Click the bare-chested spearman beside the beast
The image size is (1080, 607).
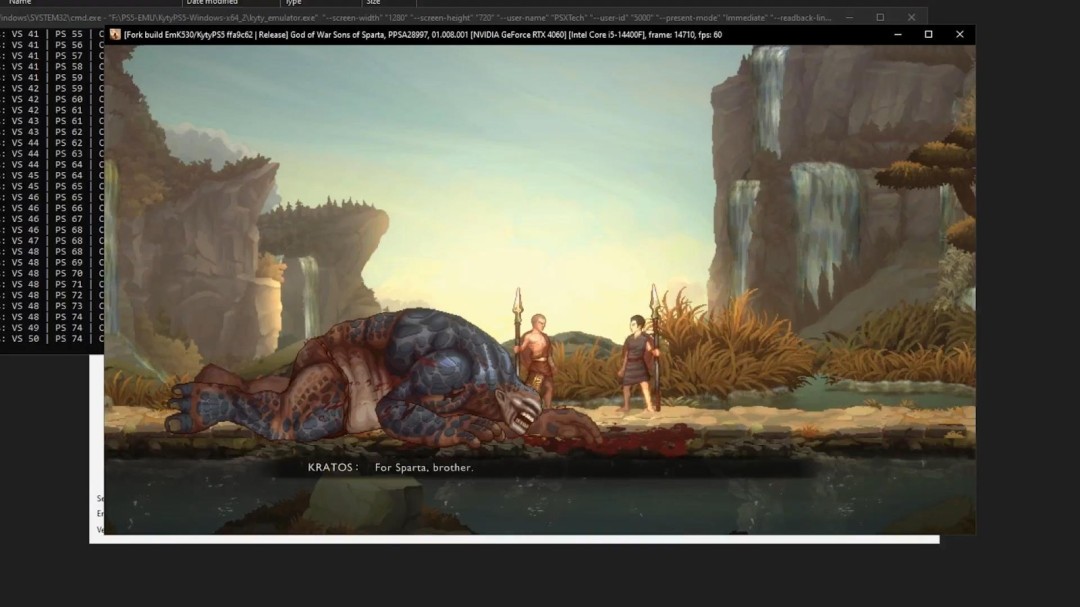pos(536,358)
